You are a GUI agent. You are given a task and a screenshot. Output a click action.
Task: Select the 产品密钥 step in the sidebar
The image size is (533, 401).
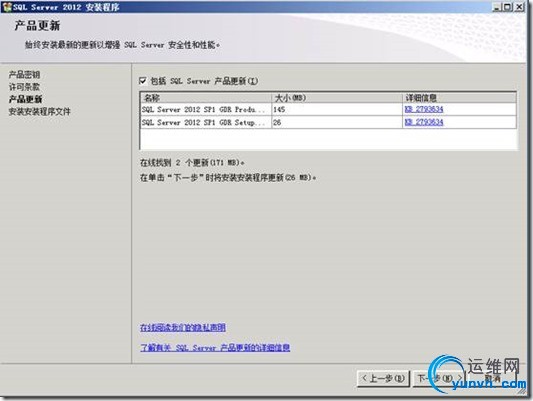24,74
